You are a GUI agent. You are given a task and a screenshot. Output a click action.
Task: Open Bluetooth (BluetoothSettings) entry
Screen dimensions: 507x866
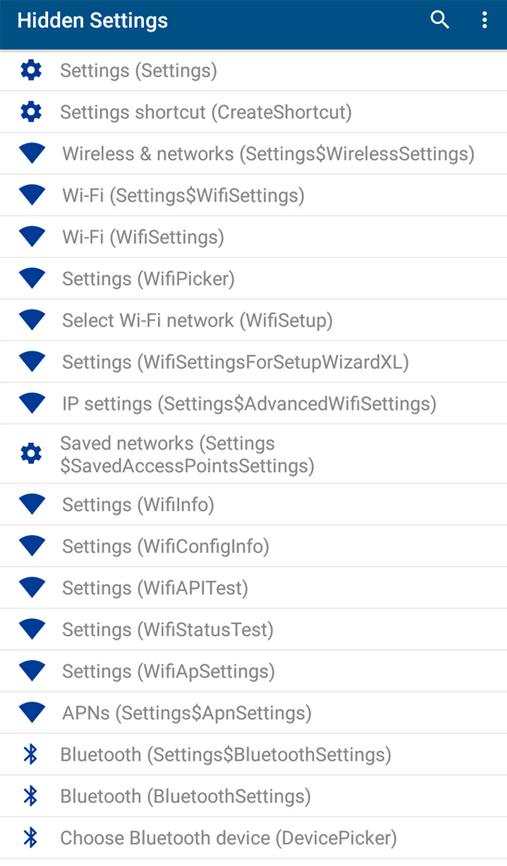[254, 796]
